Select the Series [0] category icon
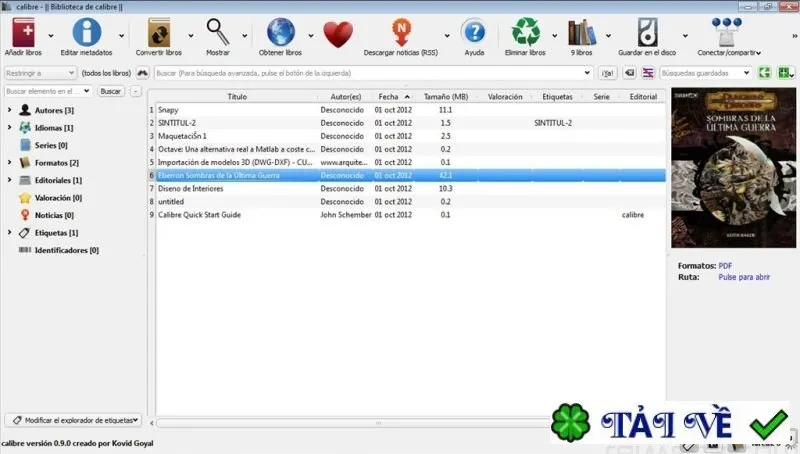Screen dimensions: 800x454 25,145
